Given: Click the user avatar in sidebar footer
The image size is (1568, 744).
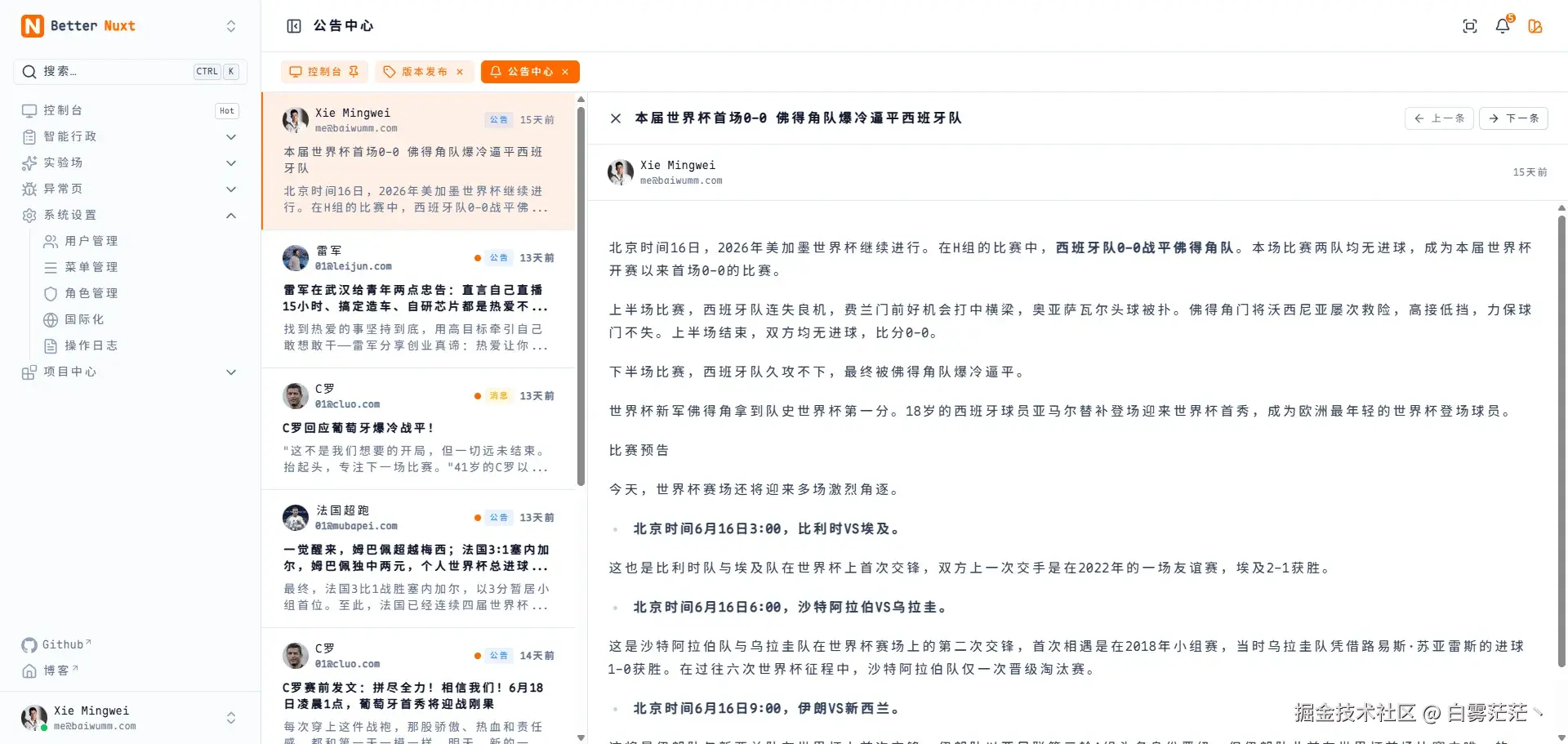Looking at the screenshot, I should 33,718.
